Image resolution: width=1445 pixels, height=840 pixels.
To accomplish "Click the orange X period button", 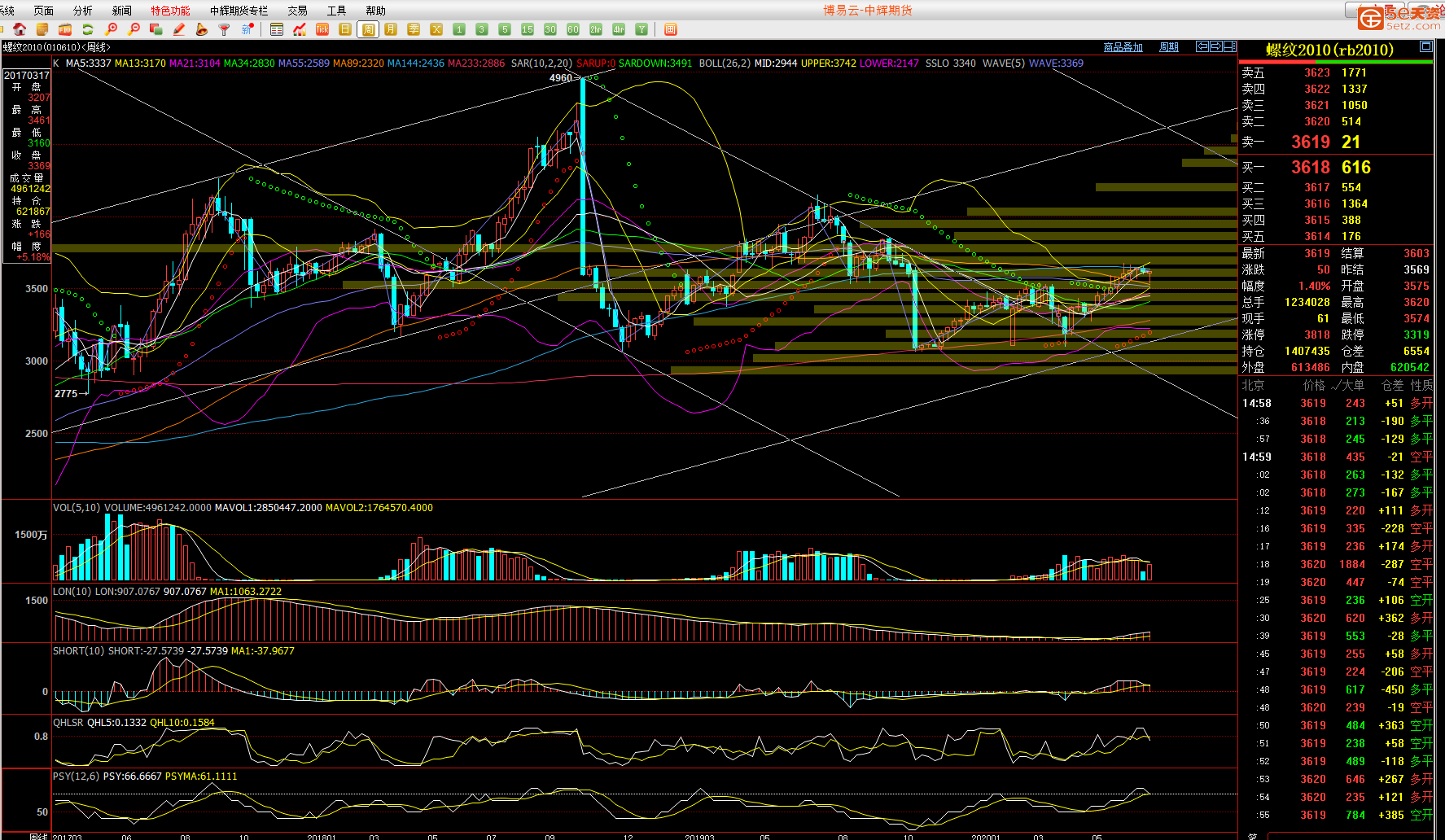I will coord(436,29).
